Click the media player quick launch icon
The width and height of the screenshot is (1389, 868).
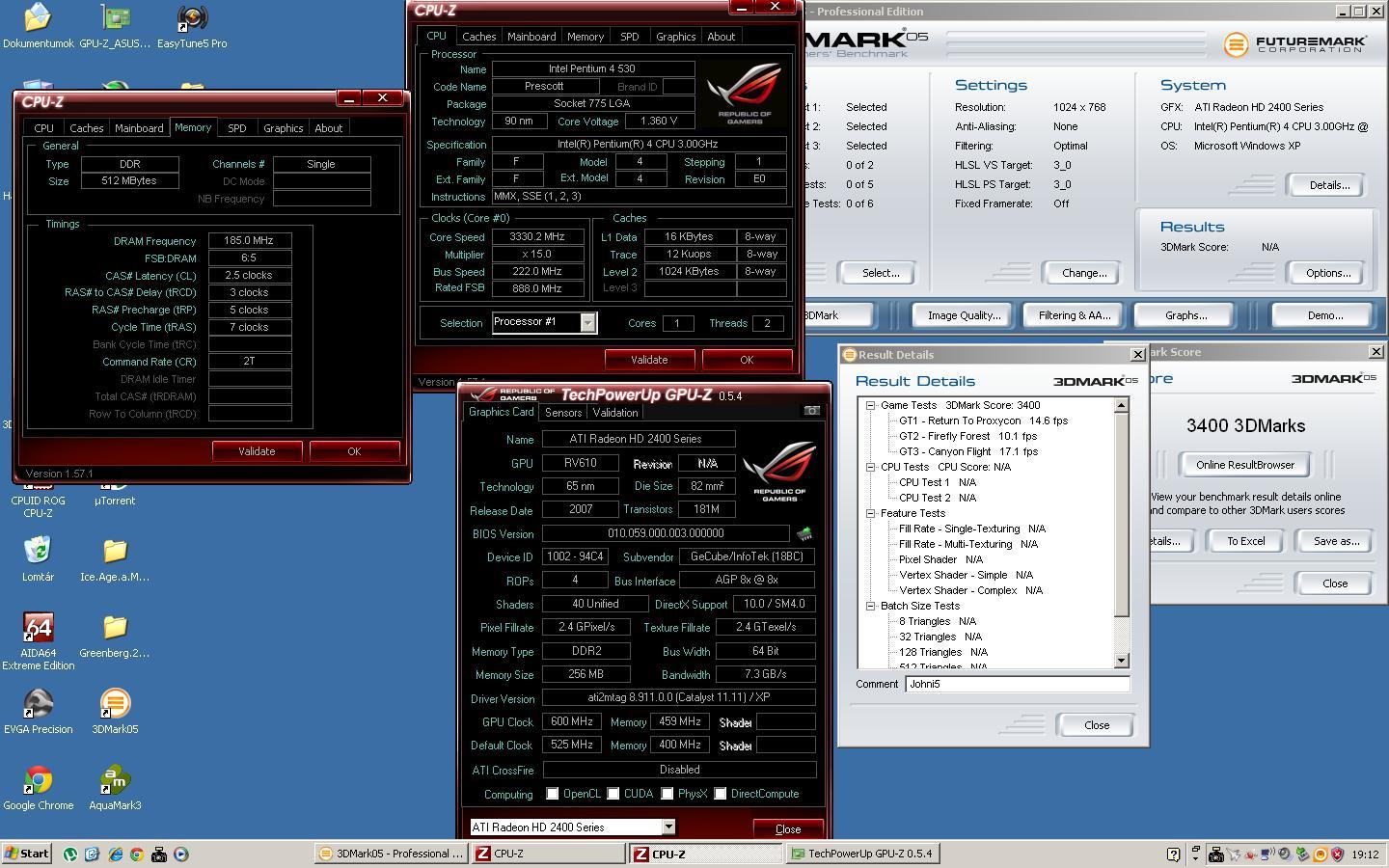pos(180,854)
